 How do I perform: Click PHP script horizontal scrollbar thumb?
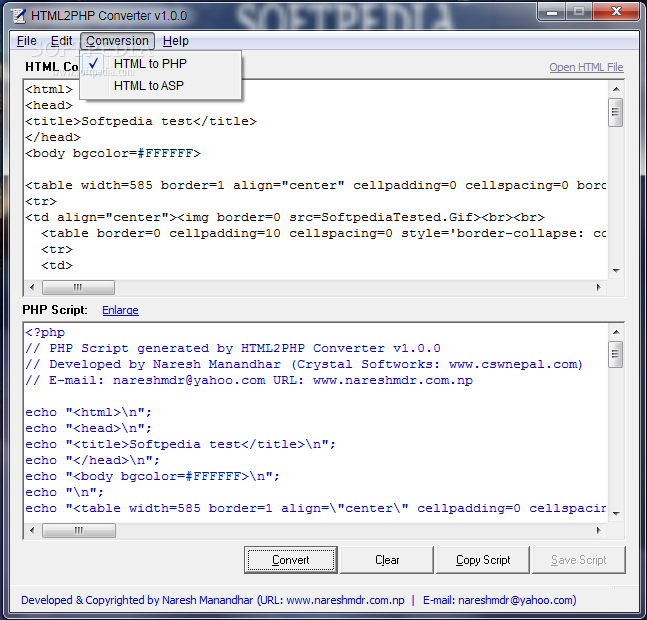[x=79, y=530]
